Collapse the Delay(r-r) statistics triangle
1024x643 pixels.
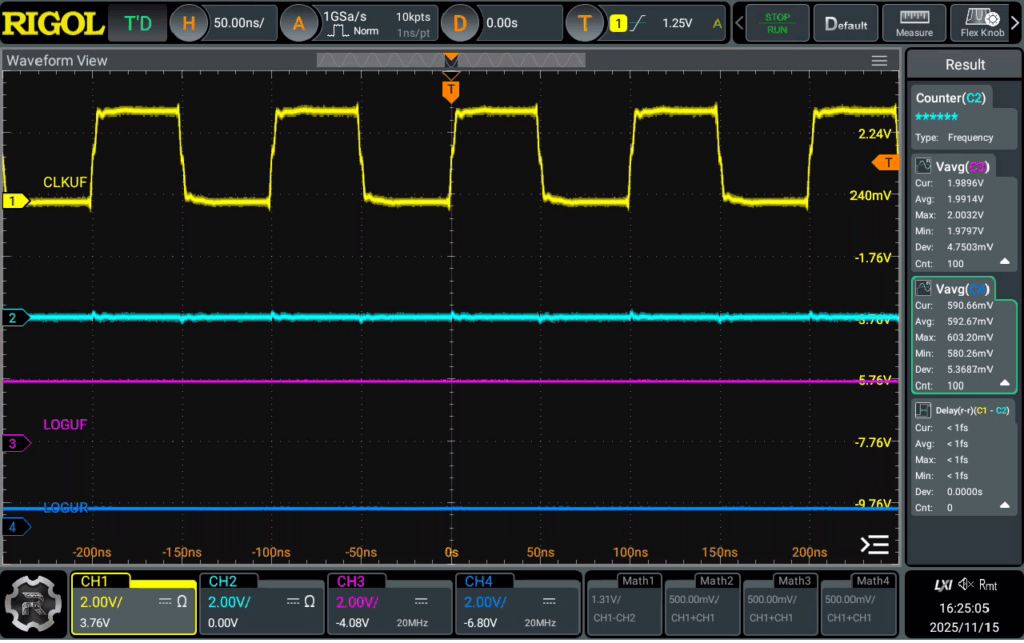coord(1004,506)
